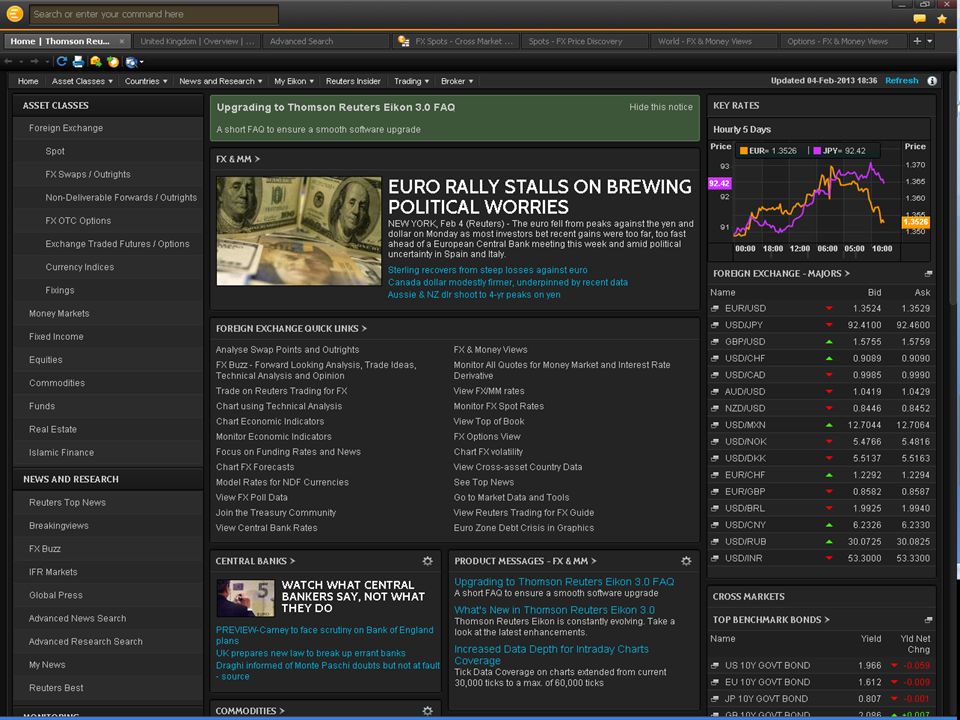960x720 pixels.
Task: Open 'Sterling recovers from steep losses' link
Action: [487, 270]
